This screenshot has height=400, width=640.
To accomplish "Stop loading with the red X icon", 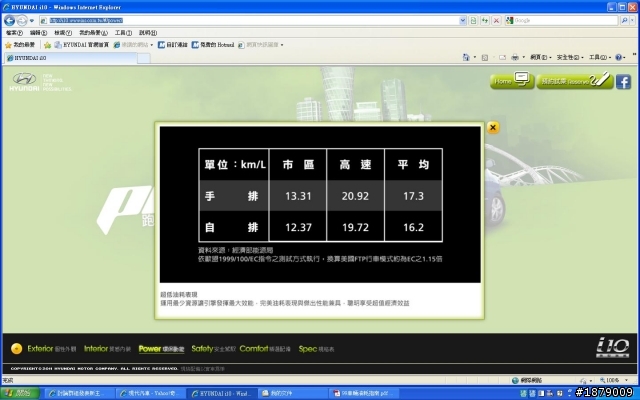I will 496,20.
